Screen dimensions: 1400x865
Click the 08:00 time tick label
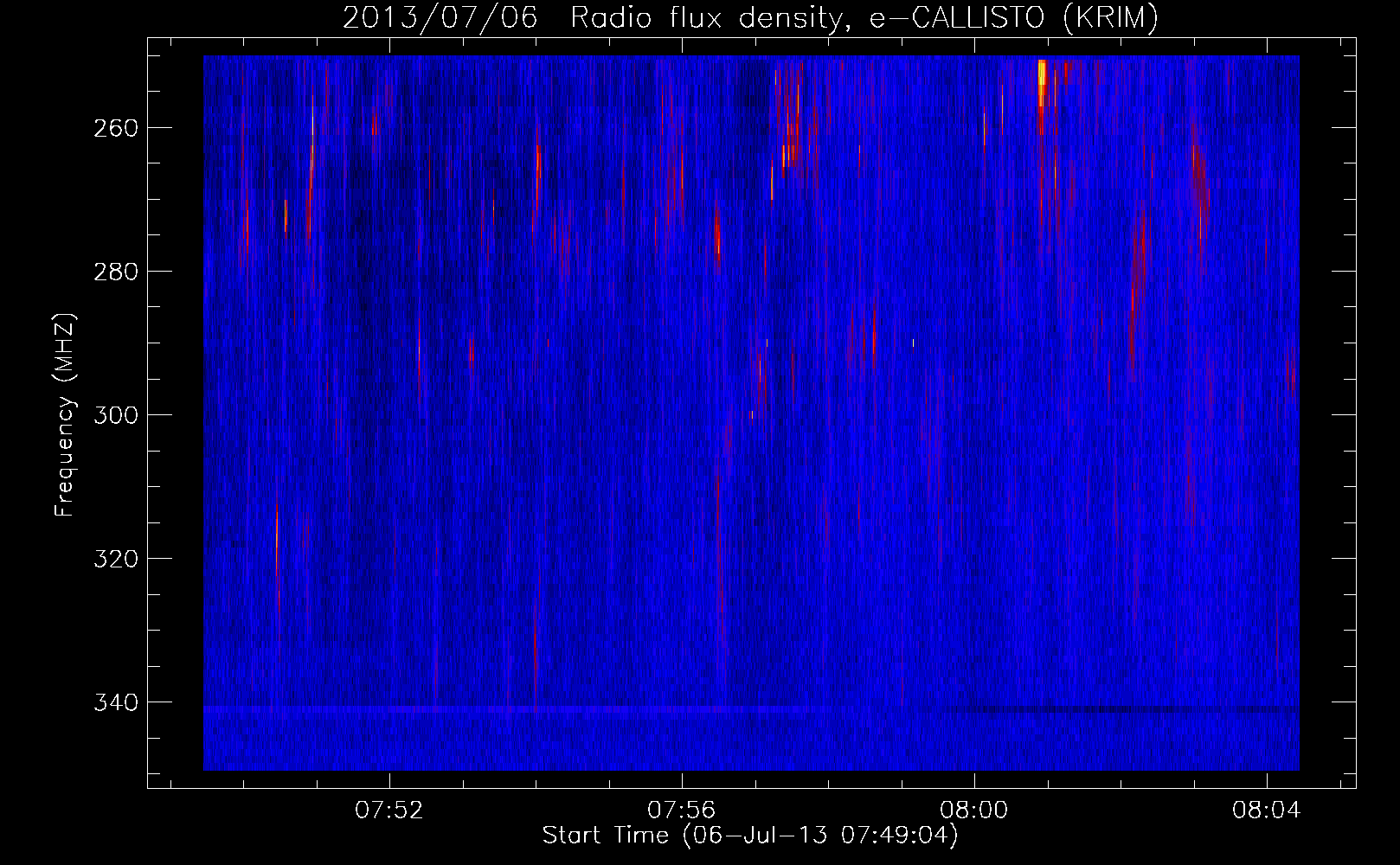pos(974,811)
